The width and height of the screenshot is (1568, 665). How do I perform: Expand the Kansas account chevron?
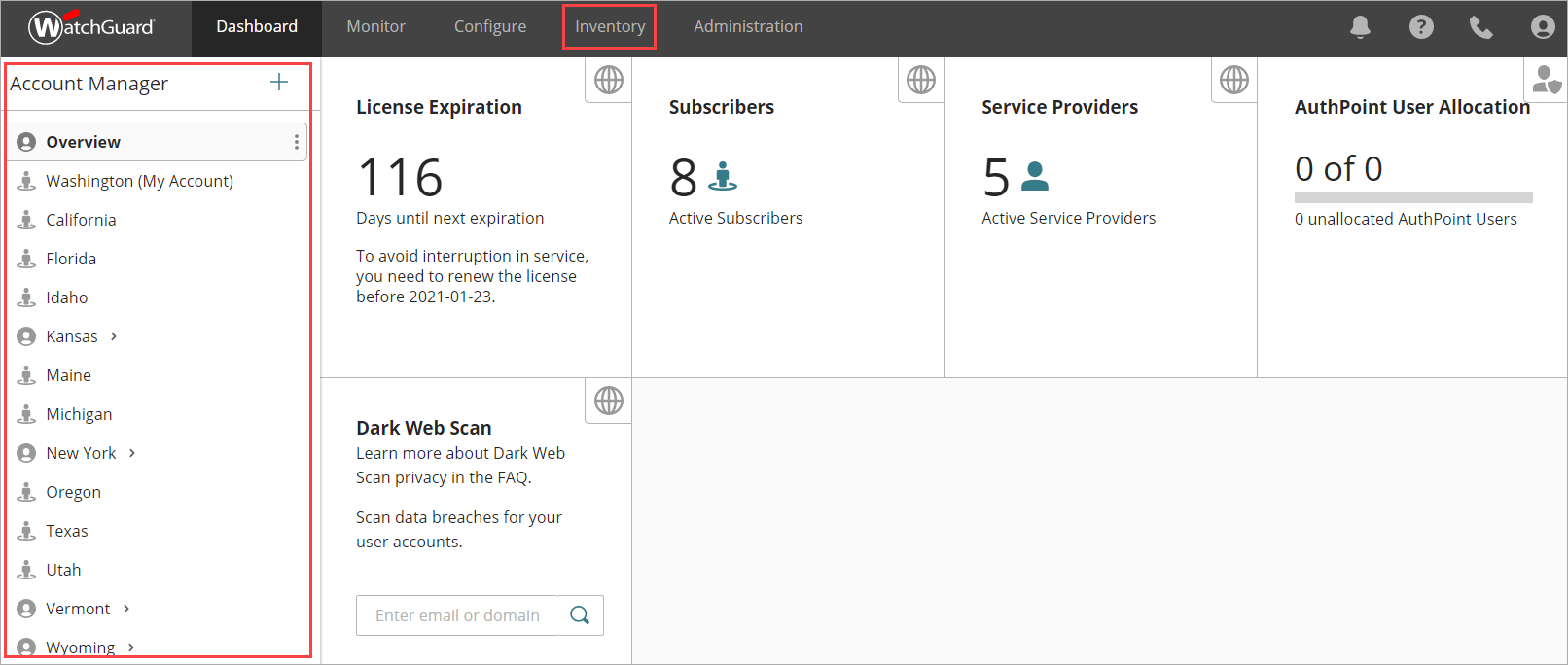click(x=114, y=336)
